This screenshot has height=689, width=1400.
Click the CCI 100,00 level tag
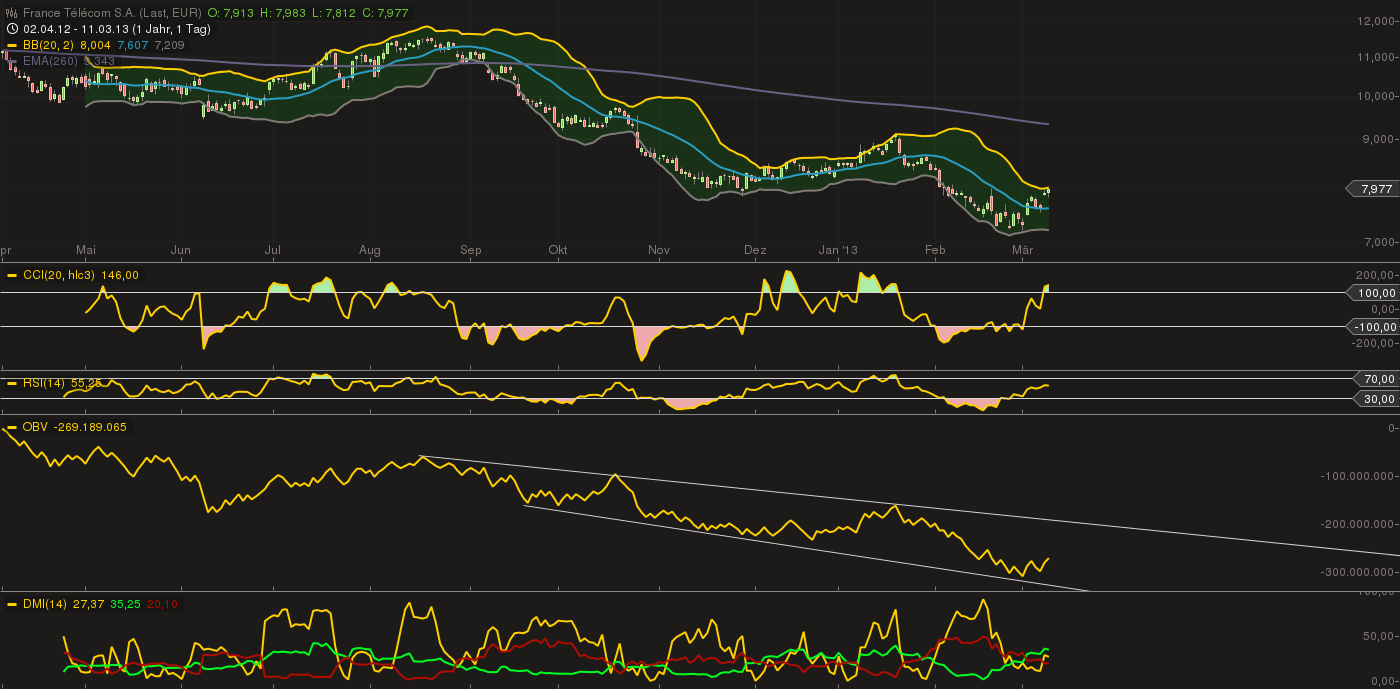click(x=1371, y=293)
